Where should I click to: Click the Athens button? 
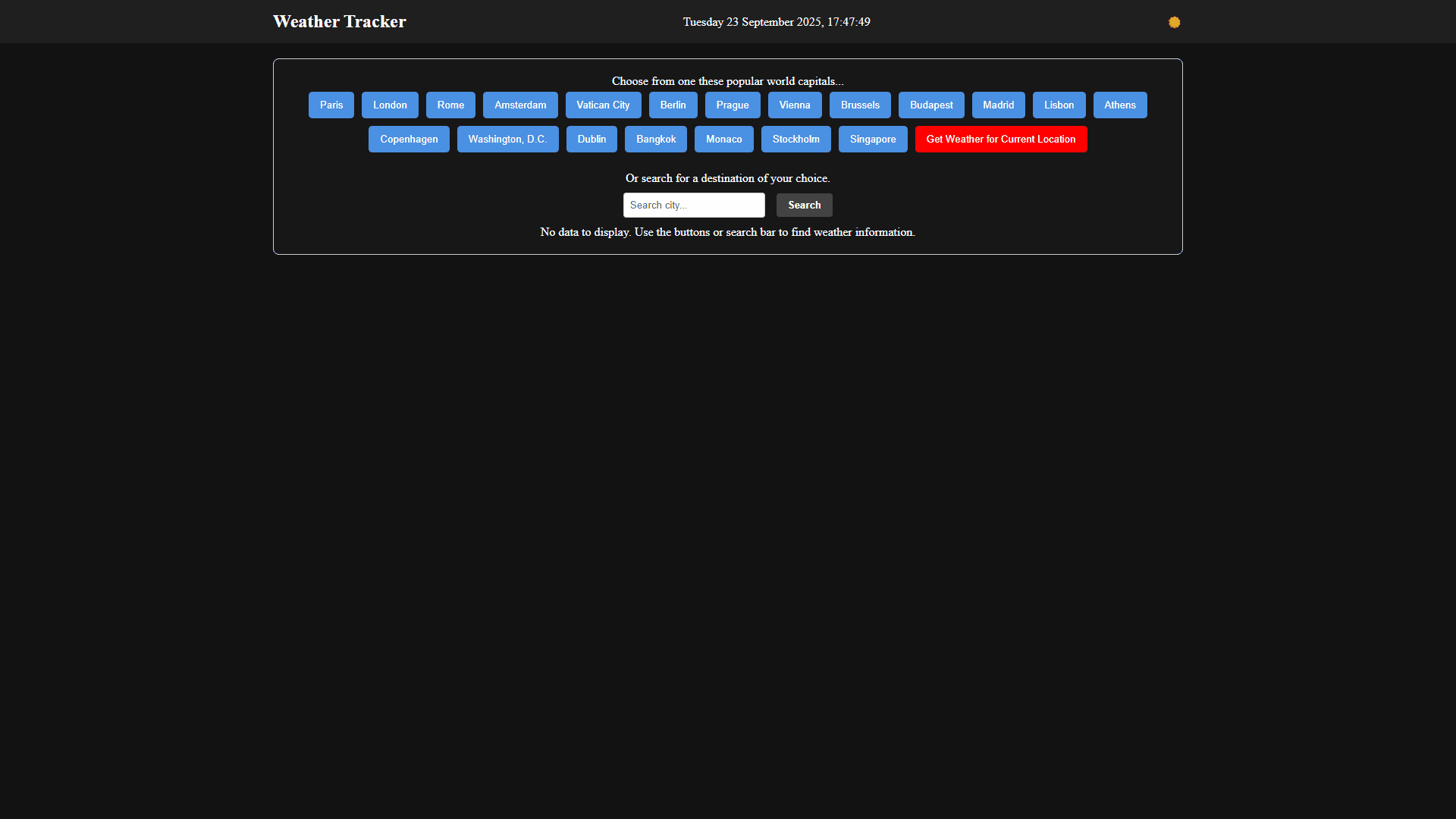[x=1119, y=105]
